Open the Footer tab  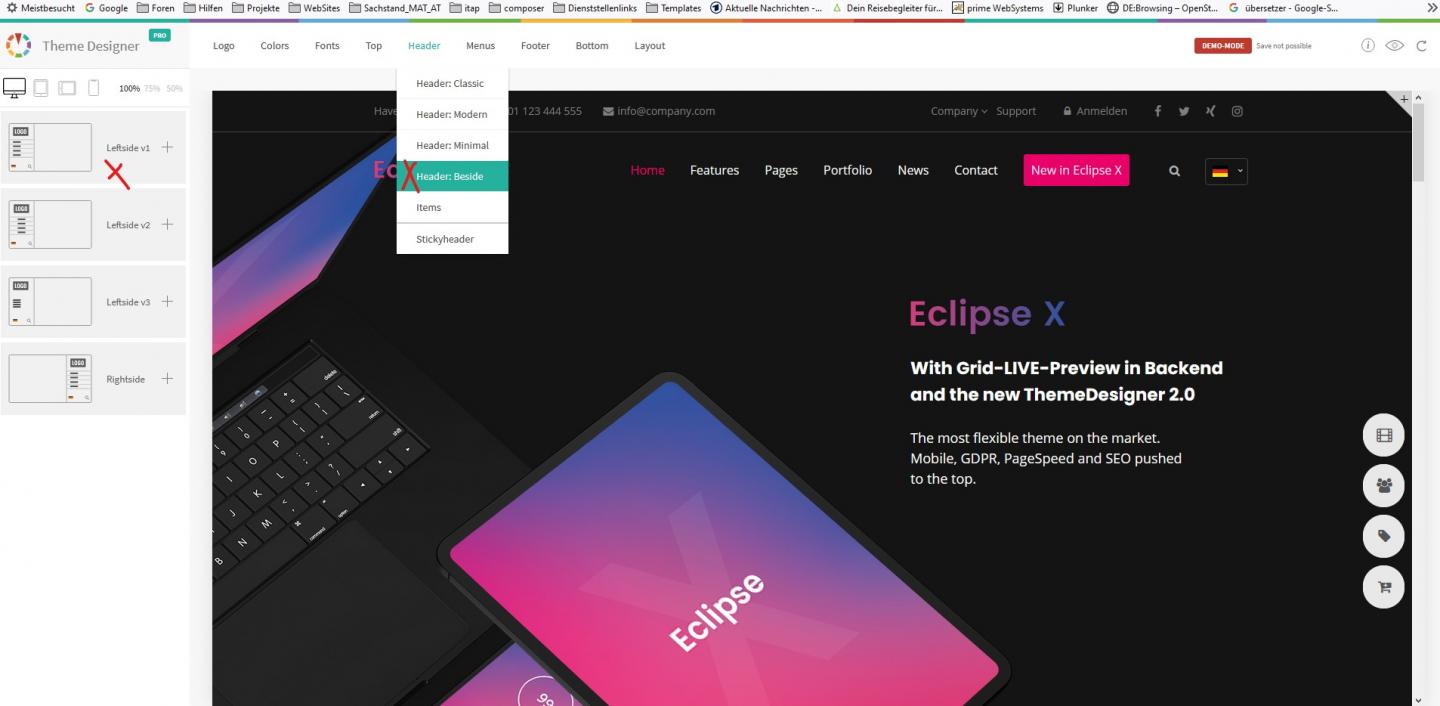pos(535,46)
